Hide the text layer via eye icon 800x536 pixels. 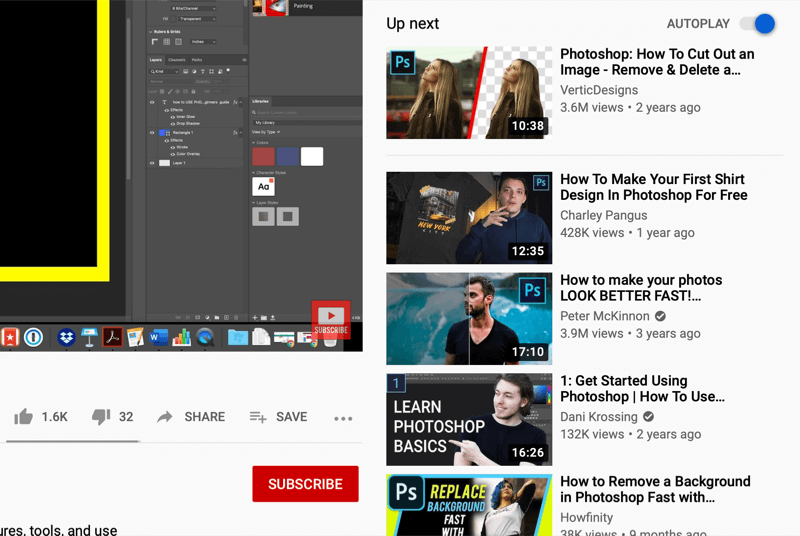click(x=152, y=103)
